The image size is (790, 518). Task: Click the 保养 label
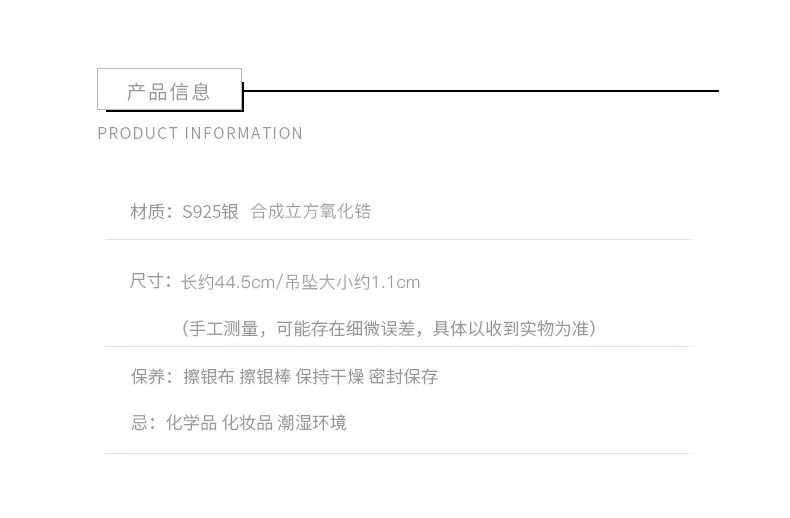click(x=148, y=377)
